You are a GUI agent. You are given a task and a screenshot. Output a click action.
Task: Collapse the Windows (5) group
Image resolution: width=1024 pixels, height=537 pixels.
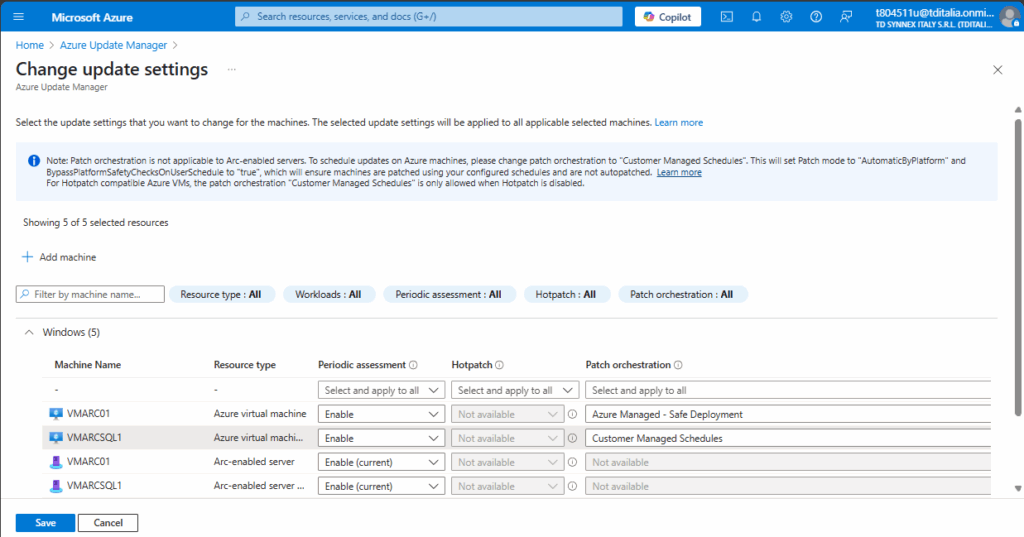[x=29, y=332]
